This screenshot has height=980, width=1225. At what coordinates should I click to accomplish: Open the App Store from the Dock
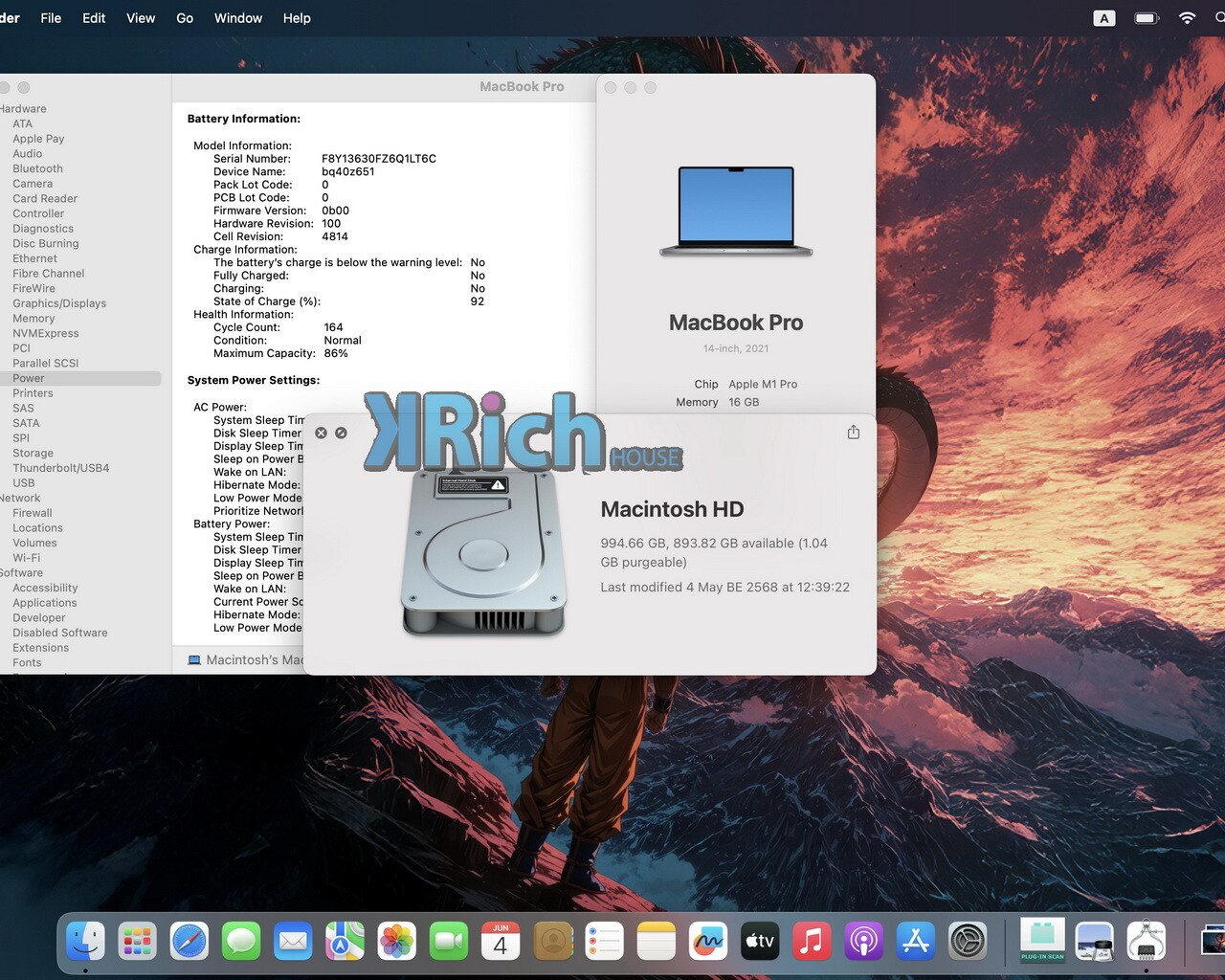(x=916, y=942)
